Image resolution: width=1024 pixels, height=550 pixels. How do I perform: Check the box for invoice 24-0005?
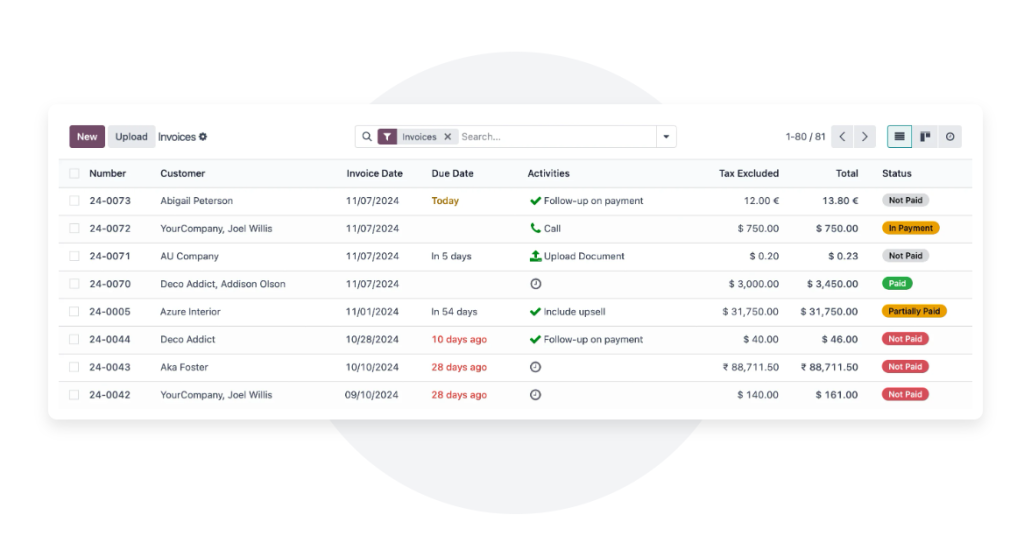click(74, 312)
